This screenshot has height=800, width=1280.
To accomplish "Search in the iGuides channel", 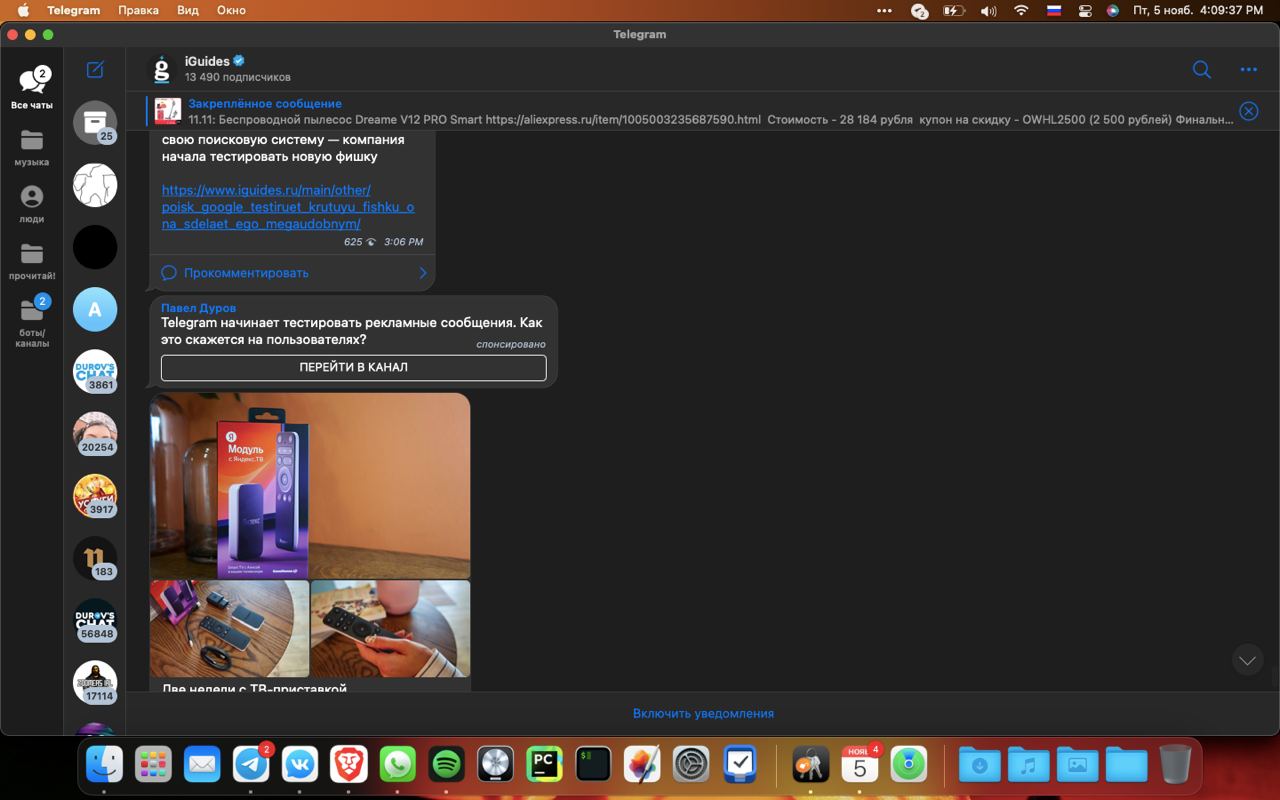I will (1202, 69).
